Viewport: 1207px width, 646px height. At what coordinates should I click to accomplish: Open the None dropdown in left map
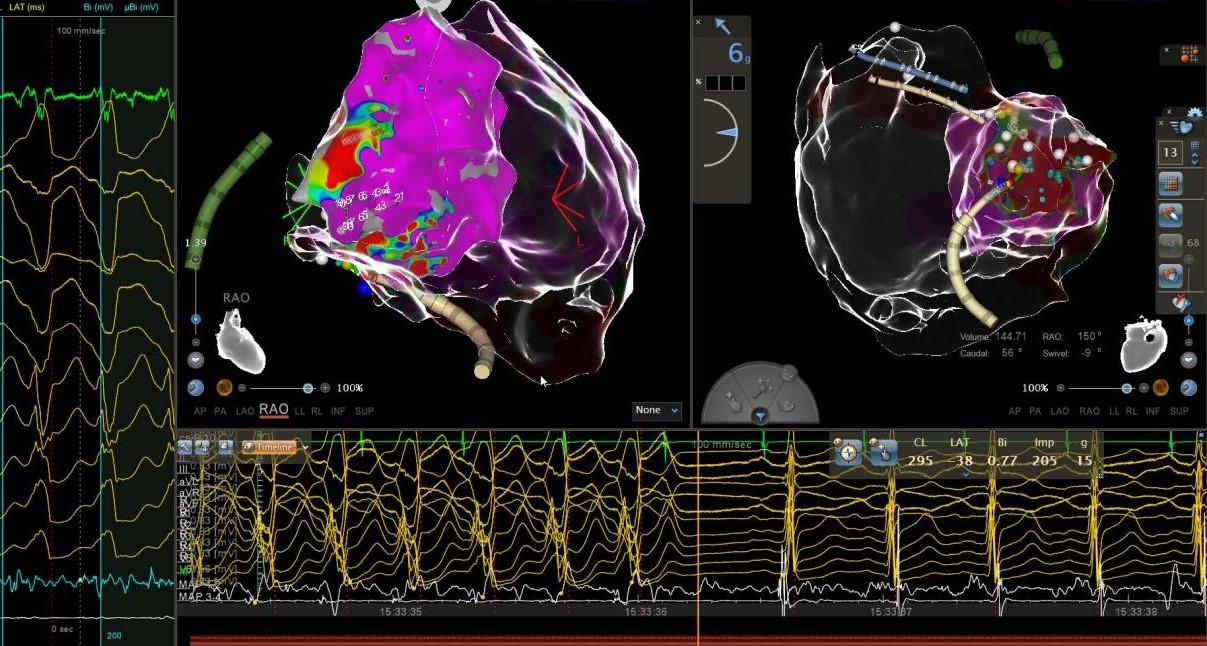coord(657,410)
